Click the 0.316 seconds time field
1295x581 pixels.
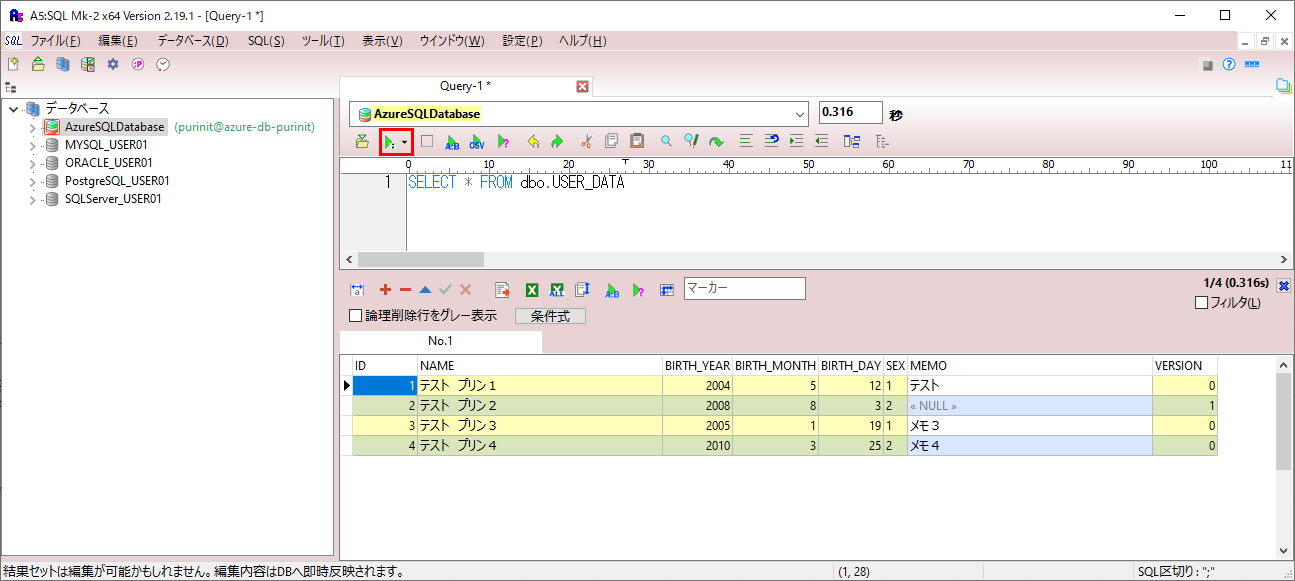click(x=850, y=113)
